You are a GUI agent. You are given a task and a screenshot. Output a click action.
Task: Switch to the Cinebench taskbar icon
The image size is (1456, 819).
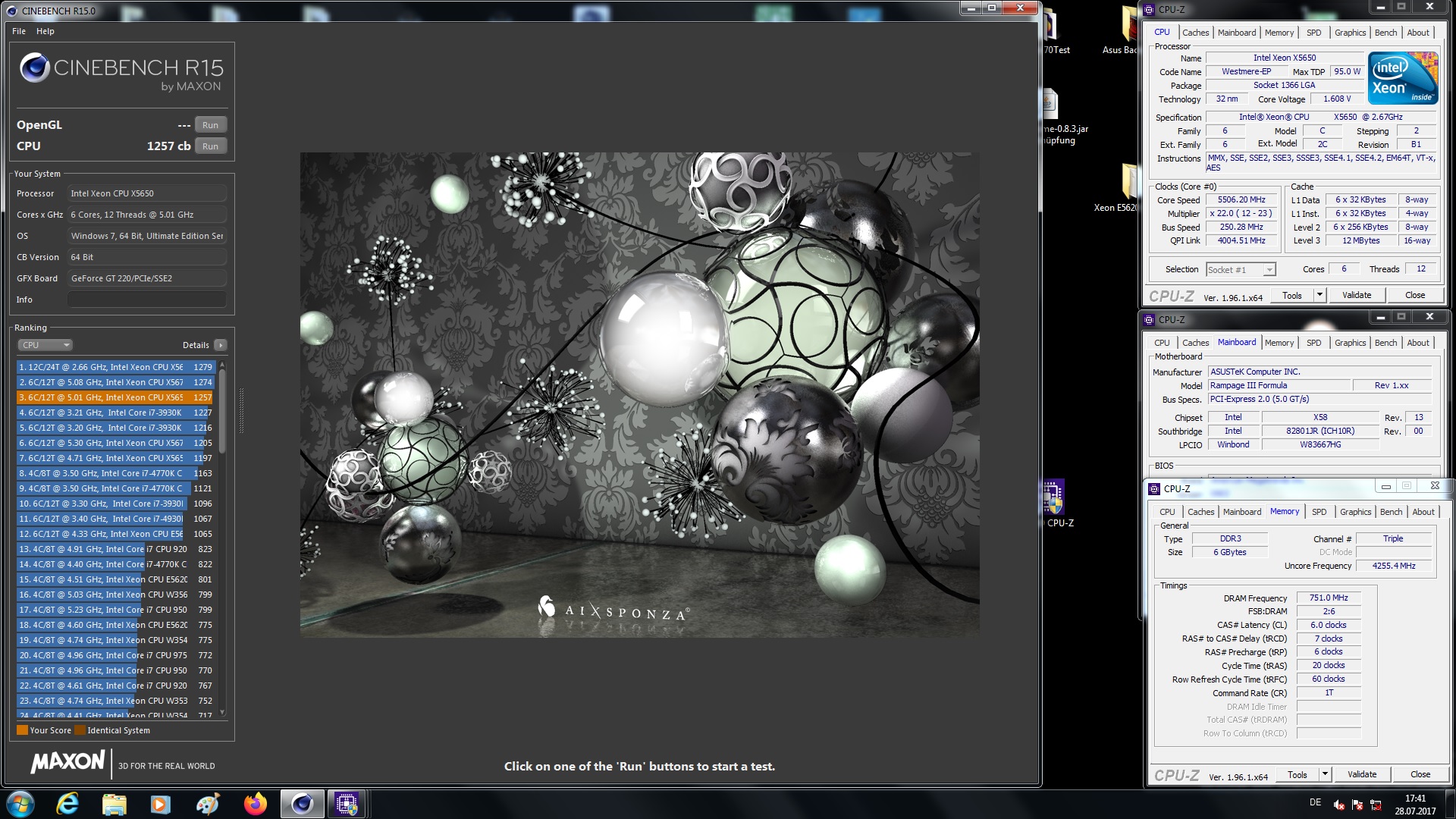[302, 804]
